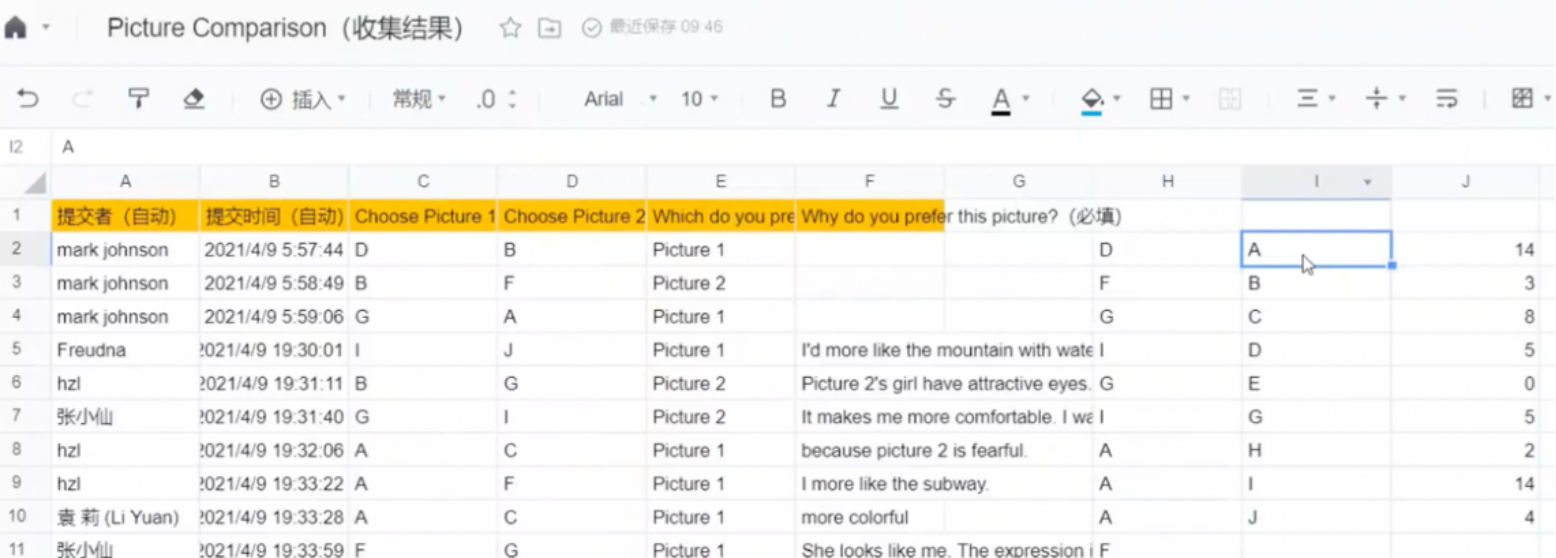This screenshot has height=558, width=1556.
Task: Select the format painter tool
Action: tap(138, 99)
